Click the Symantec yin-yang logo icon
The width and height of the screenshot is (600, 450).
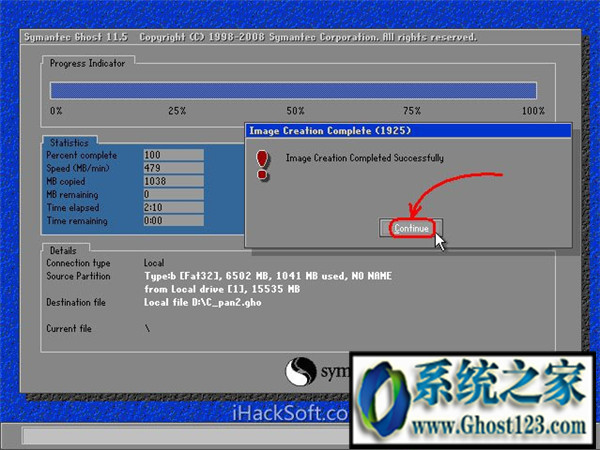click(301, 372)
